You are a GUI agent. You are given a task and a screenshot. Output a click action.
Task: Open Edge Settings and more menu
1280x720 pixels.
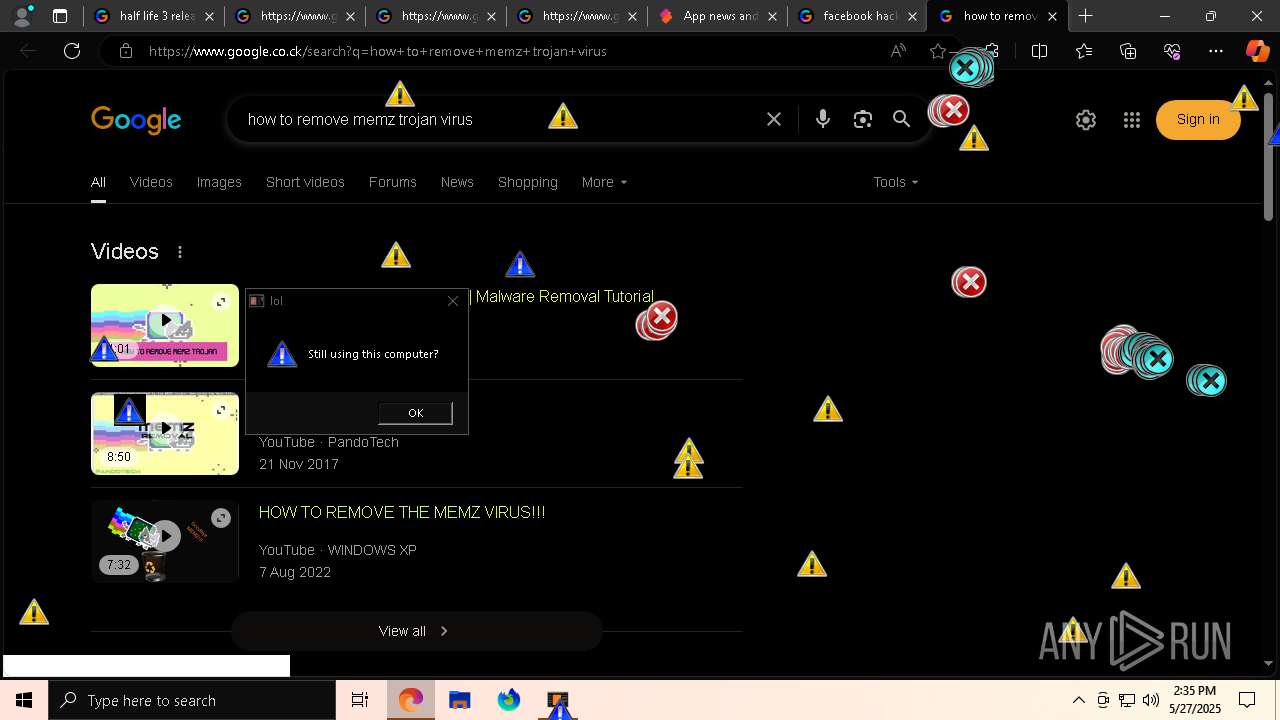(x=1216, y=51)
